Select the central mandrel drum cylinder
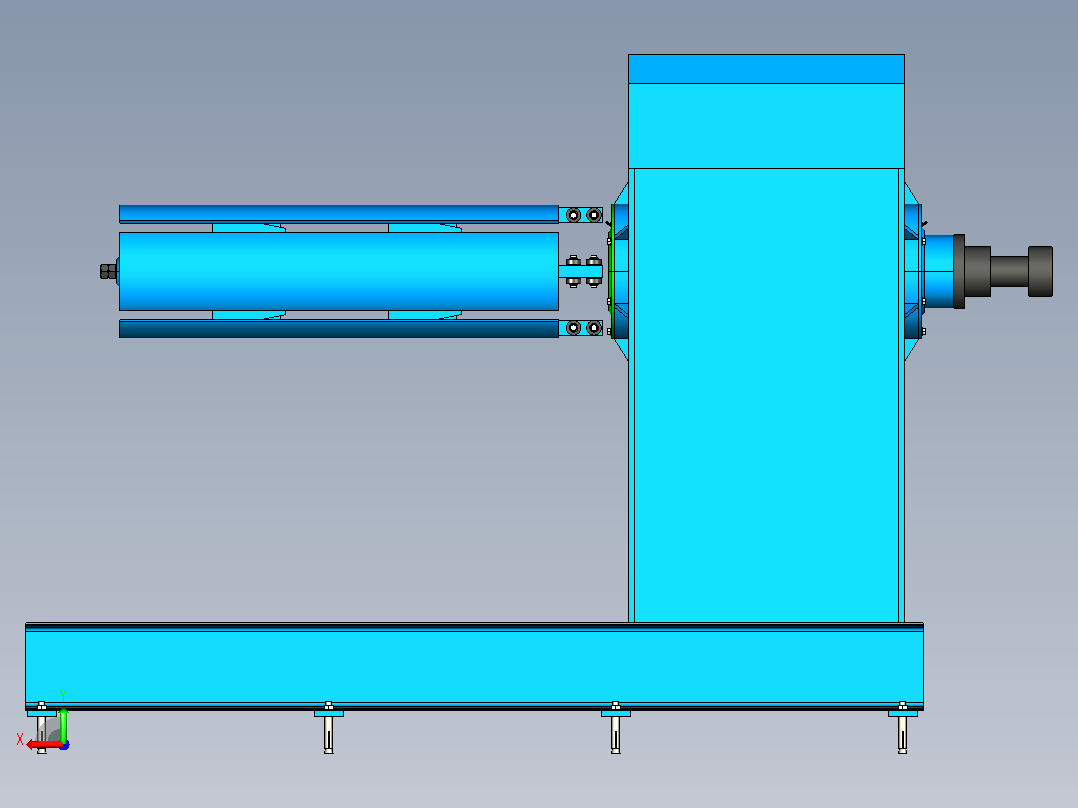This screenshot has height=808, width=1078. point(339,272)
